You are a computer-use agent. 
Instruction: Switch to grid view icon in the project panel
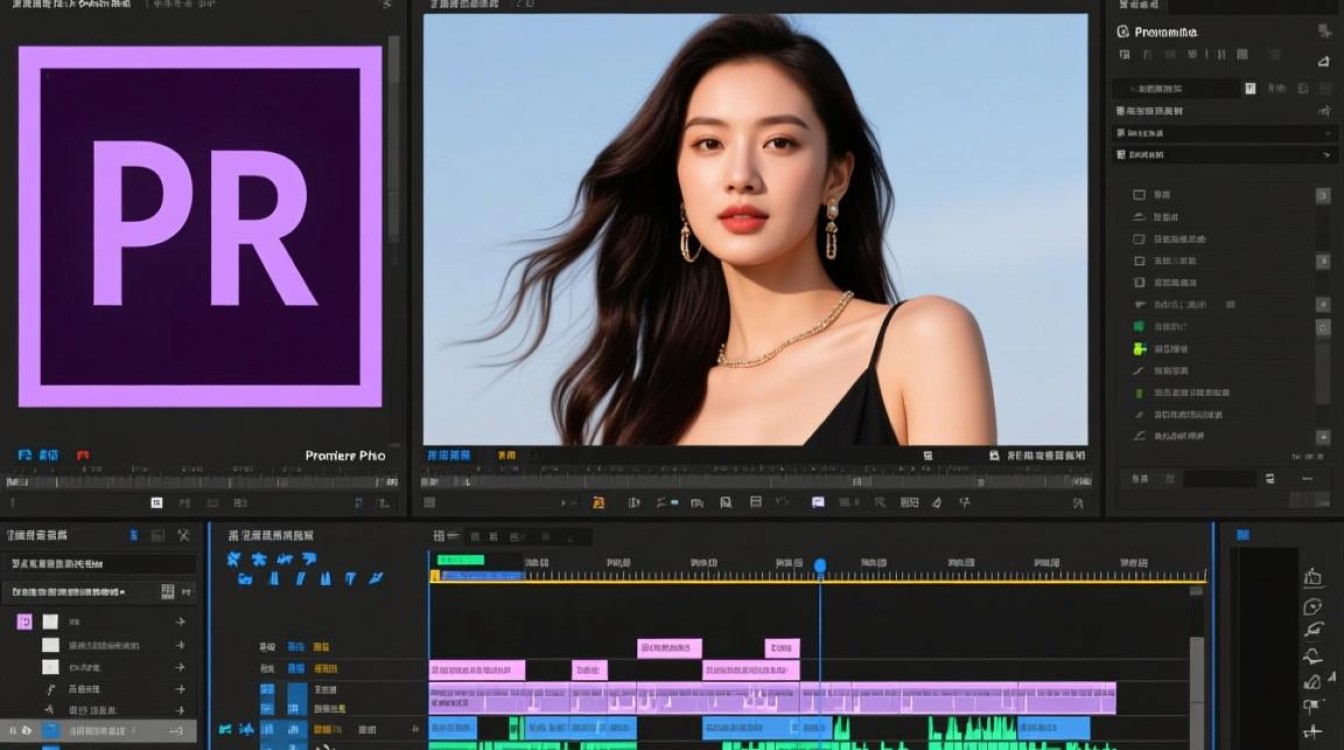point(168,592)
